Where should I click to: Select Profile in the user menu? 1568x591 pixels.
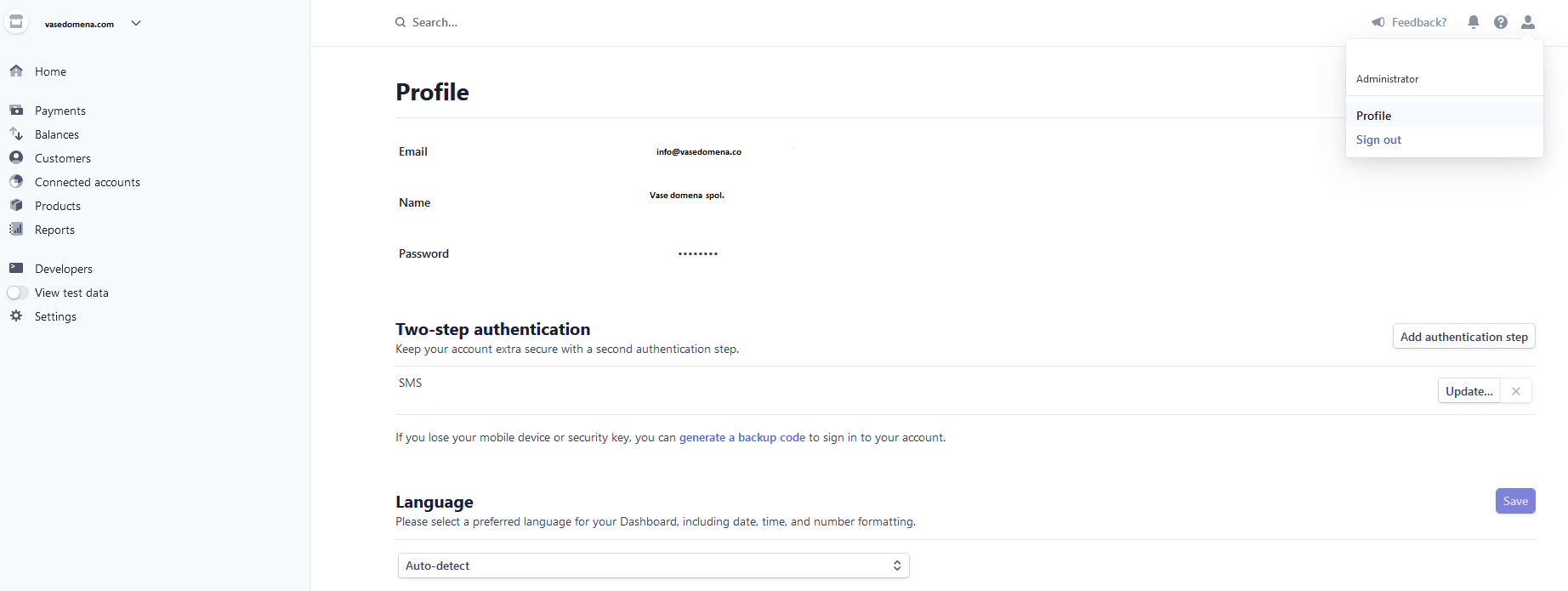(x=1373, y=116)
